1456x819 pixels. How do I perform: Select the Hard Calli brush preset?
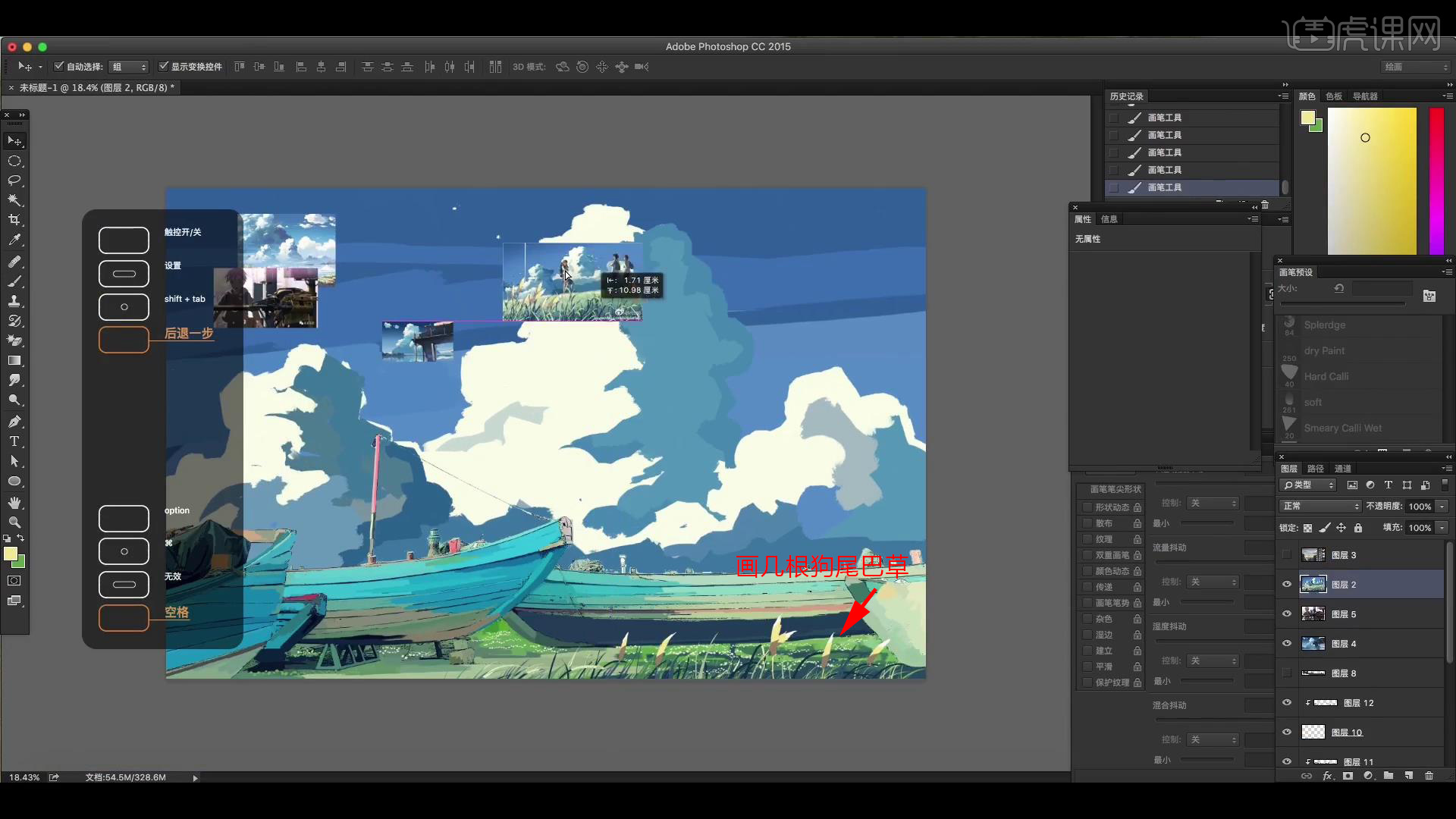pyautogui.click(x=1326, y=376)
